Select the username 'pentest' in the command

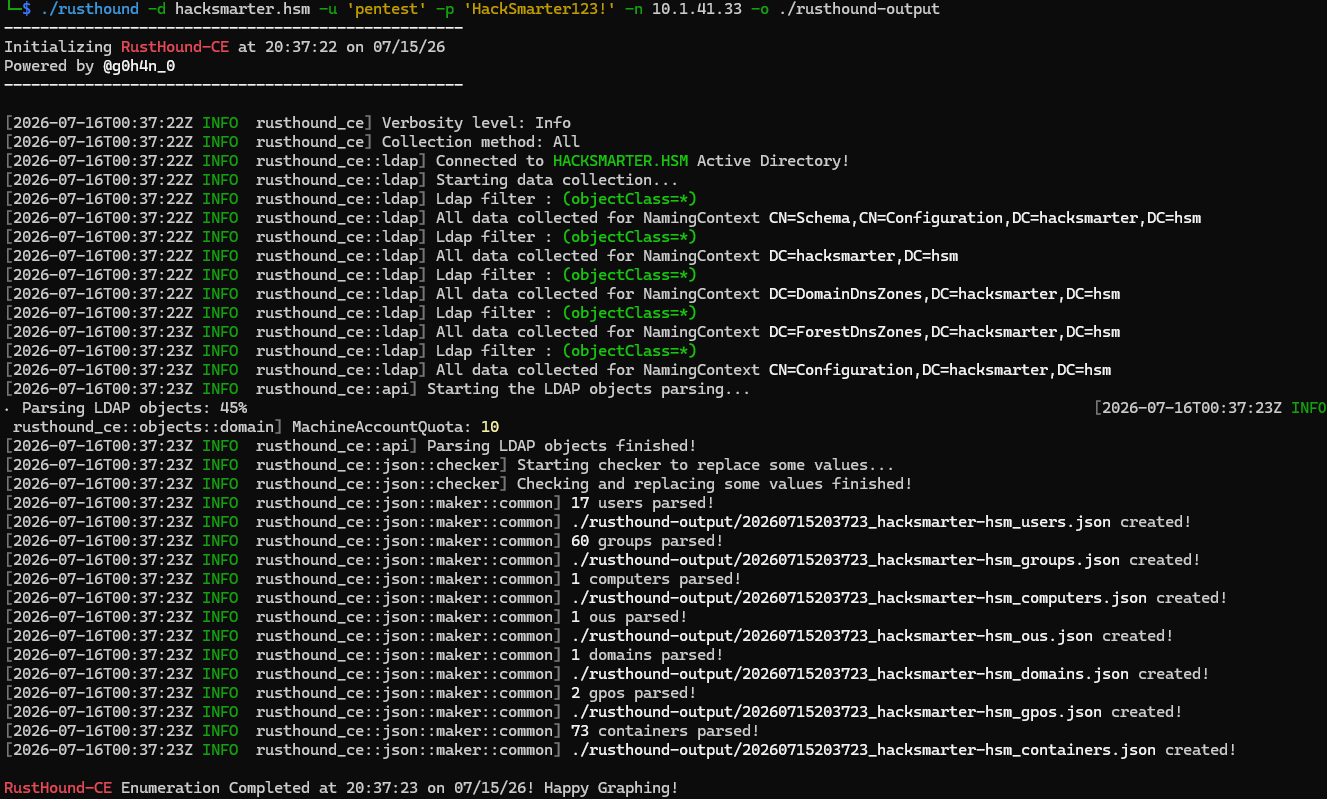coord(386,9)
